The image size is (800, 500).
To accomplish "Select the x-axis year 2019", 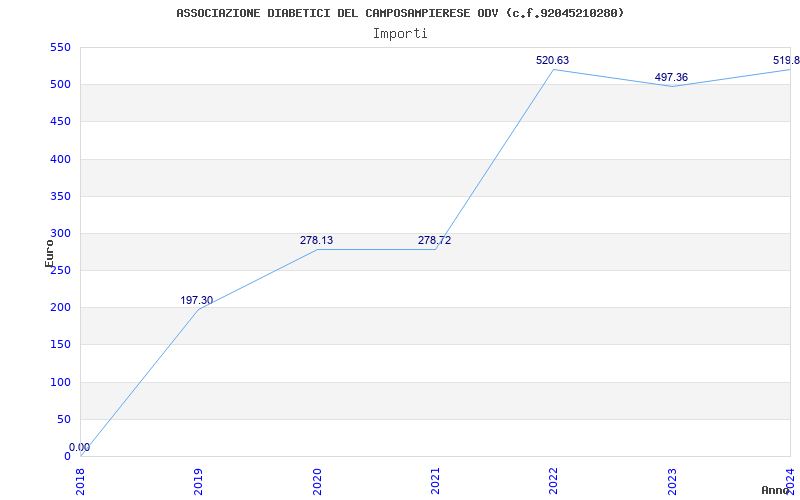I will [x=198, y=481].
